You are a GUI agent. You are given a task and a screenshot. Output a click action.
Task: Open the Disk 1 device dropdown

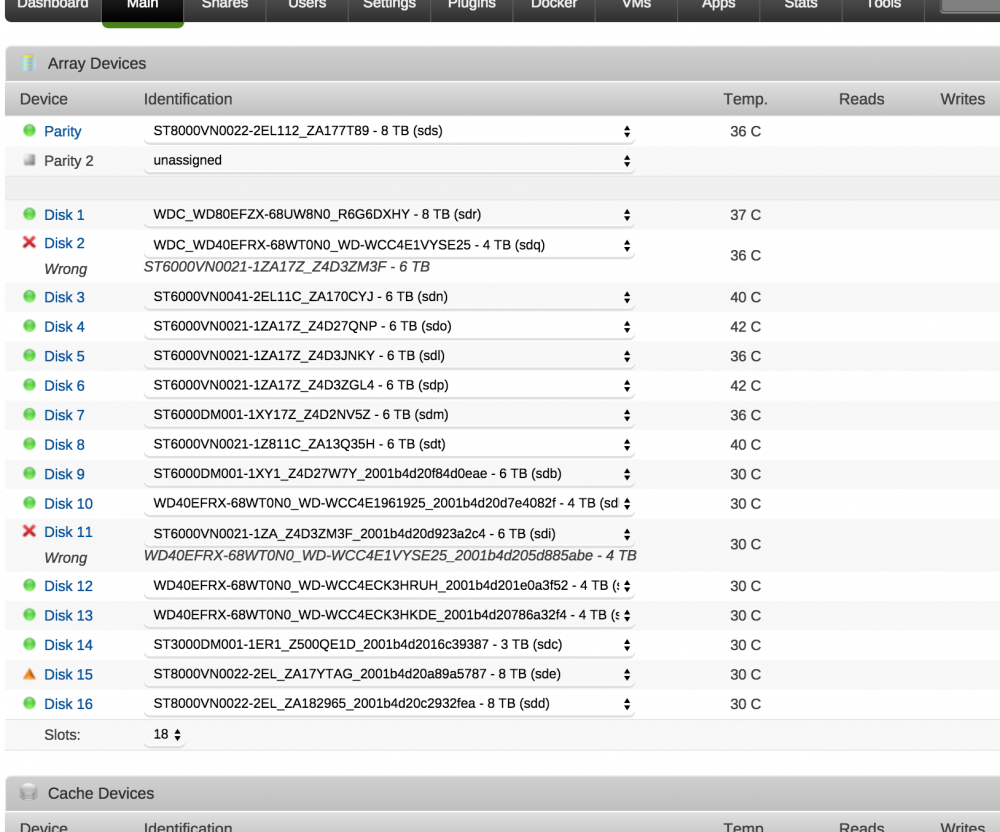(389, 215)
